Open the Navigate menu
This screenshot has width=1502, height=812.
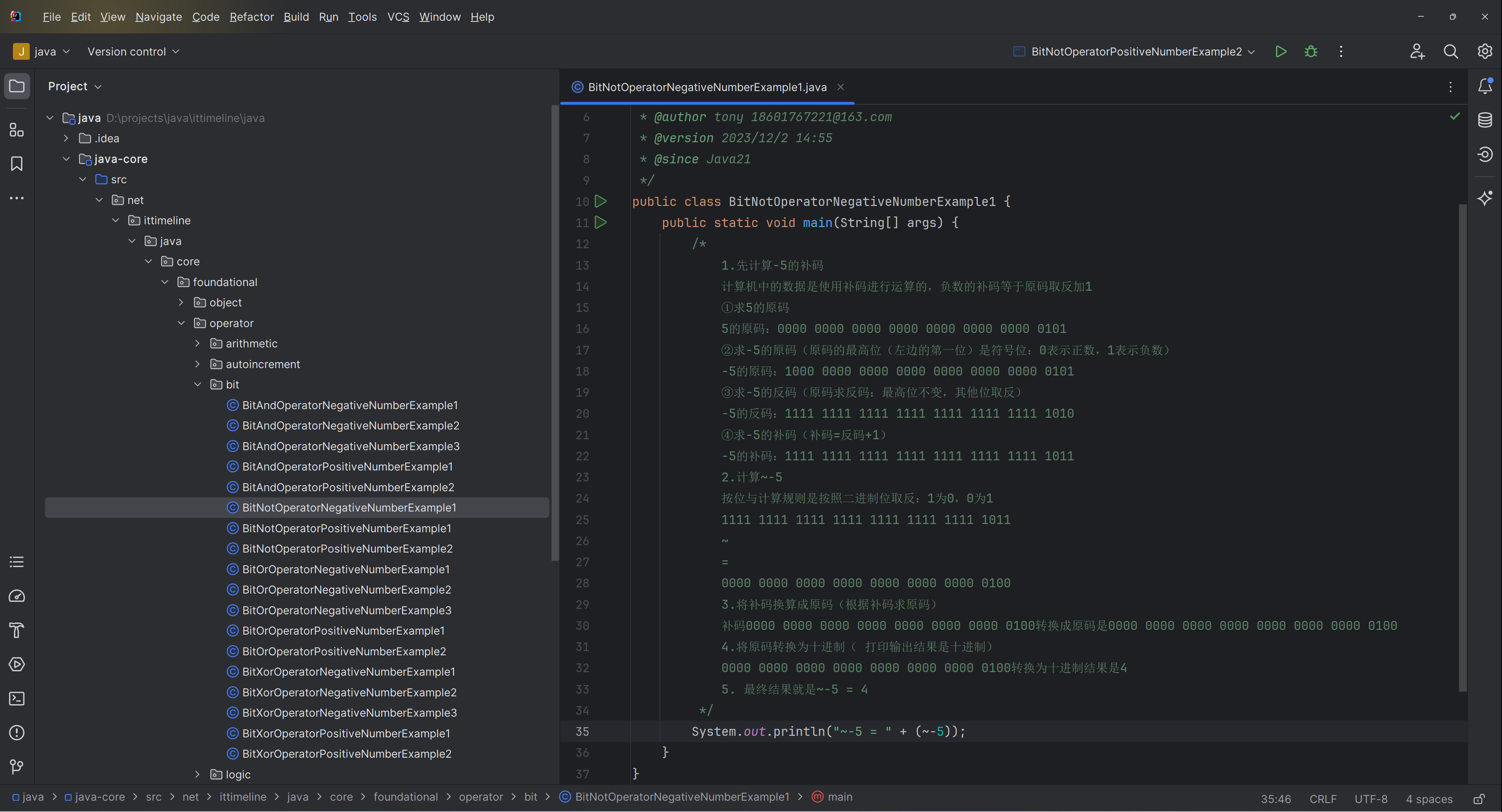[159, 17]
